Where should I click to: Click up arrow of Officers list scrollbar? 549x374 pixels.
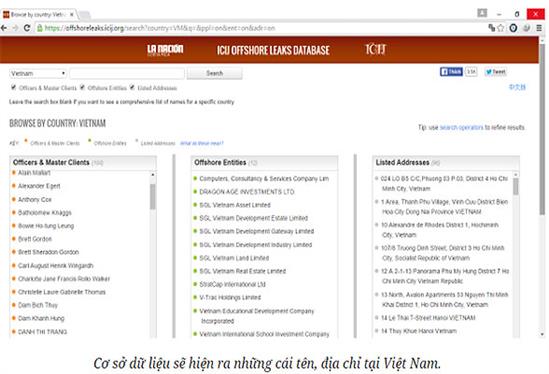153,174
